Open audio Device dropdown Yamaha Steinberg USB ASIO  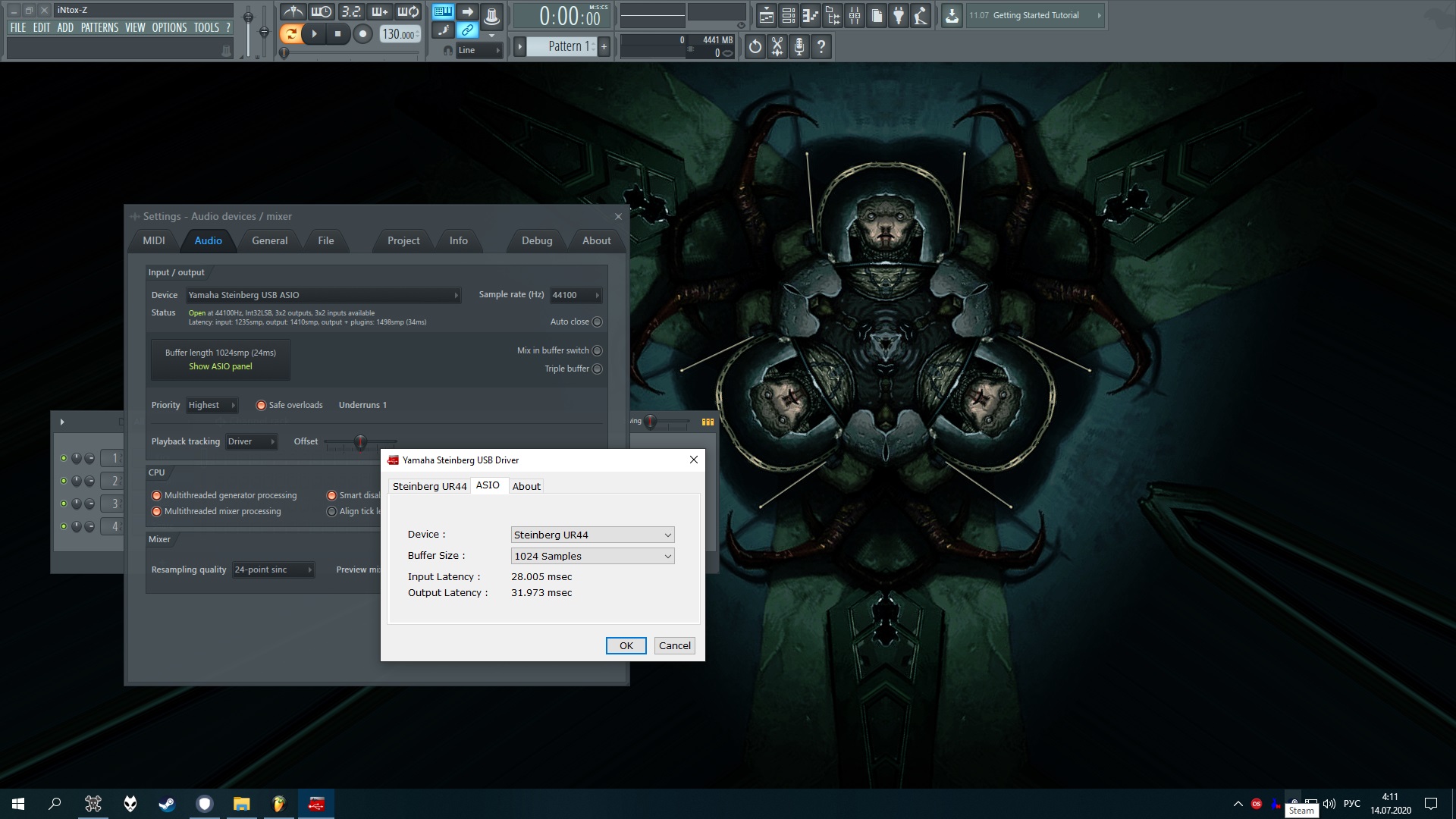[x=323, y=295]
